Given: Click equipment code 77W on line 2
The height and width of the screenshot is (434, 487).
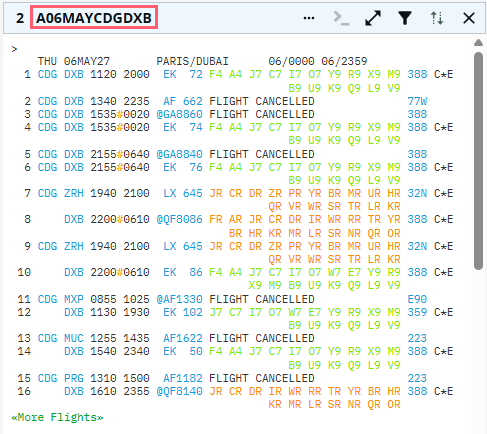Looking at the screenshot, I should (417, 101).
